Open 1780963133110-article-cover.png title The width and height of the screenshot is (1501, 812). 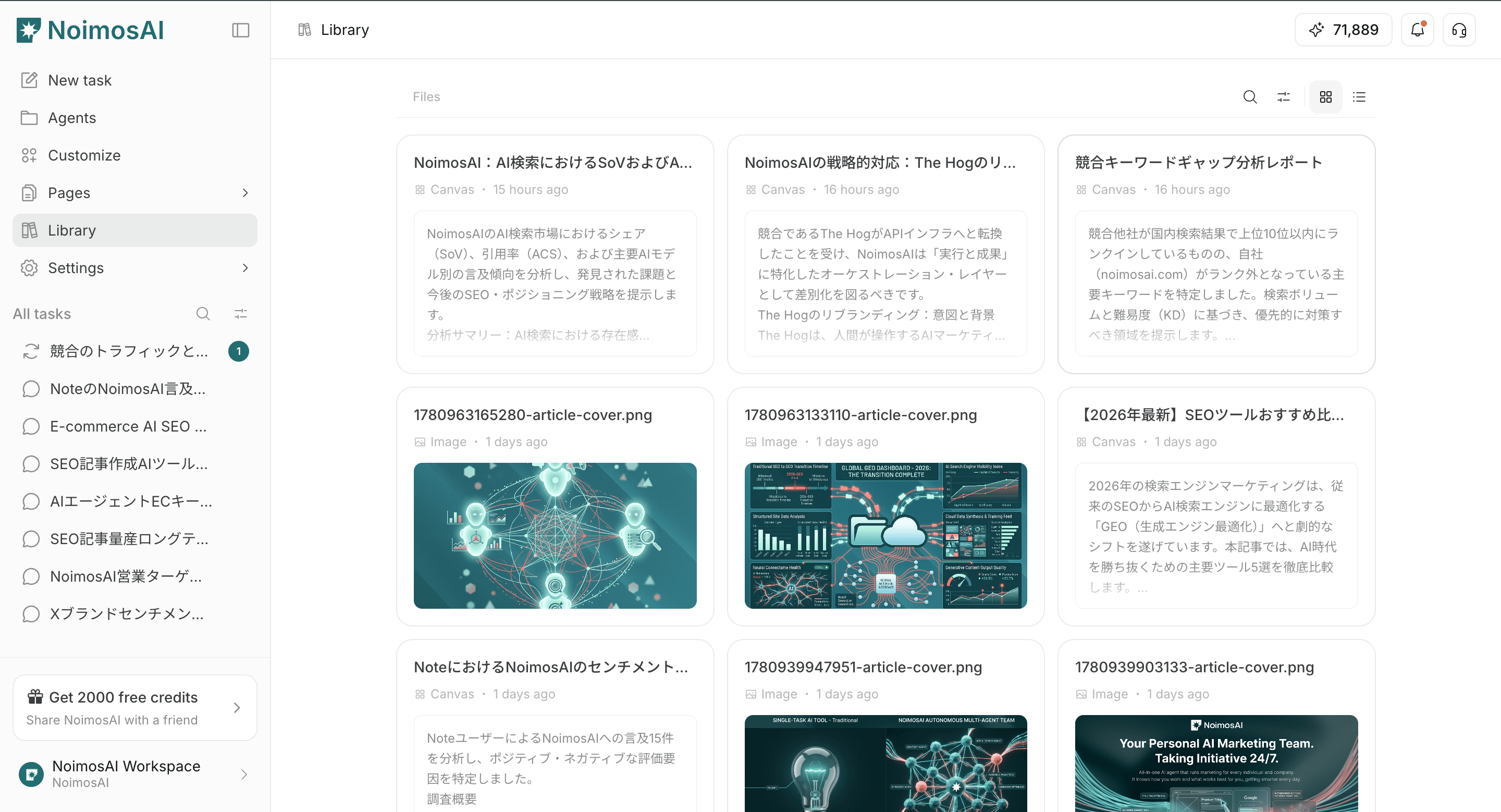(860, 415)
